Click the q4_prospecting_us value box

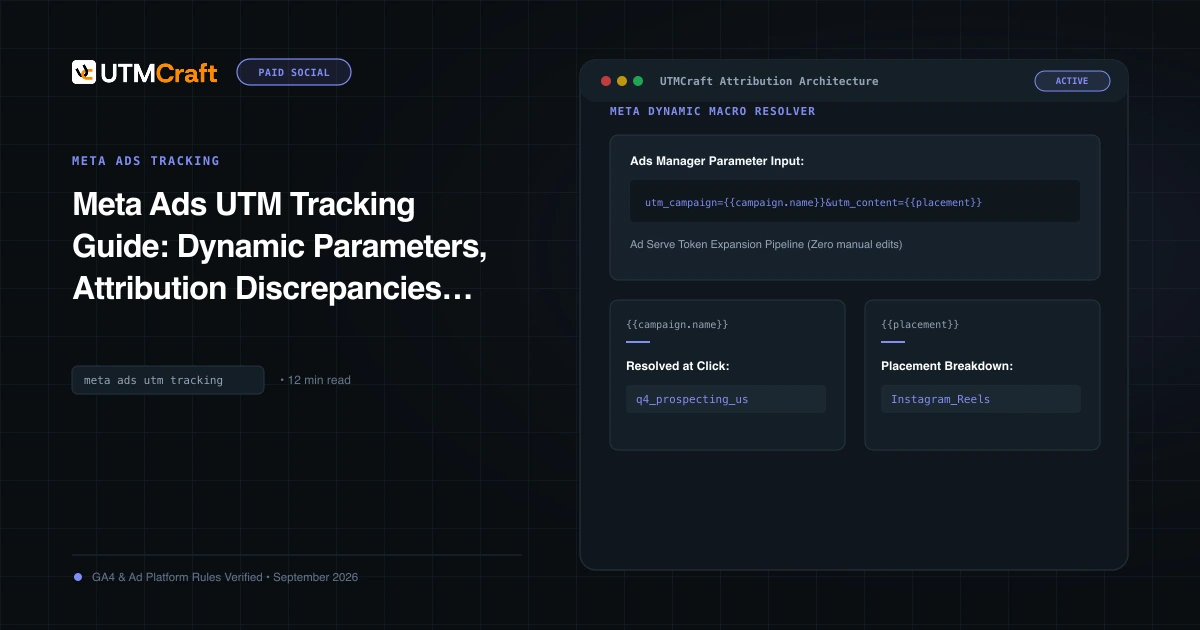click(726, 399)
